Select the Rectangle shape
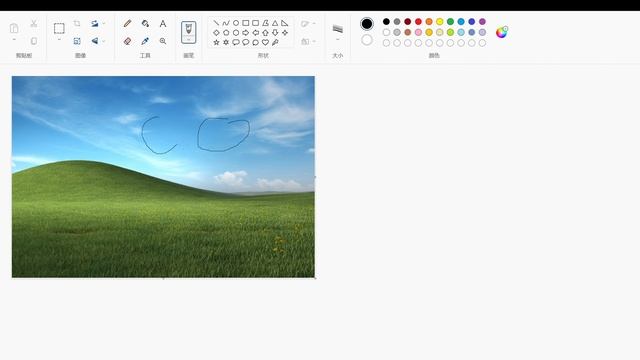640x360 pixels. (x=246, y=23)
